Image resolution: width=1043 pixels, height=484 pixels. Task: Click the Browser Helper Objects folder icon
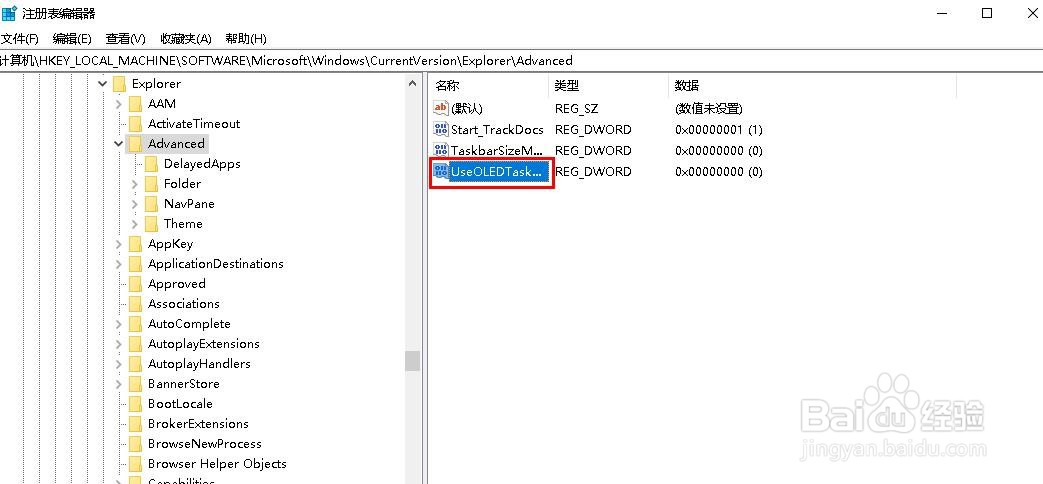(x=136, y=463)
